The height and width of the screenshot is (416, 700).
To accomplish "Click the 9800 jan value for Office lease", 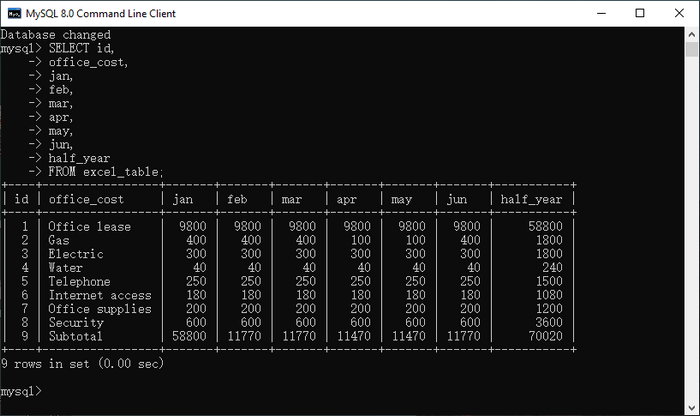I will pyautogui.click(x=193, y=226).
